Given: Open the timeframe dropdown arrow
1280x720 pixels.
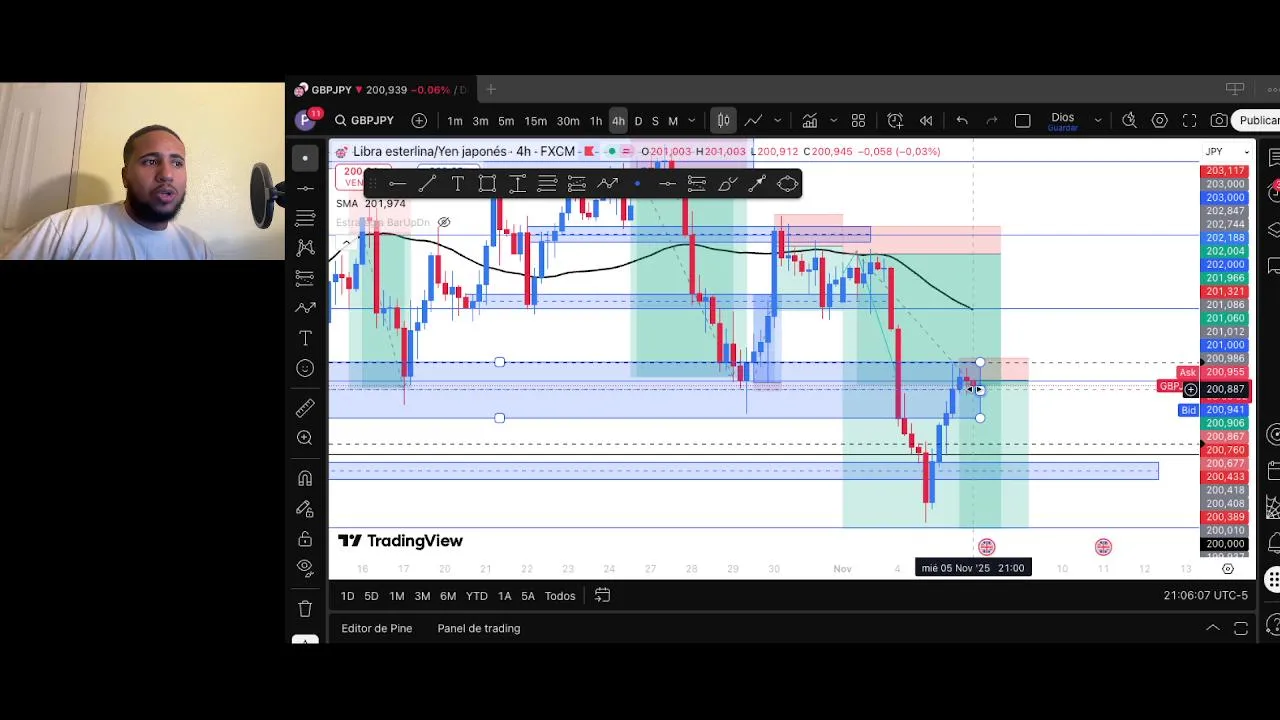Looking at the screenshot, I should tap(692, 121).
